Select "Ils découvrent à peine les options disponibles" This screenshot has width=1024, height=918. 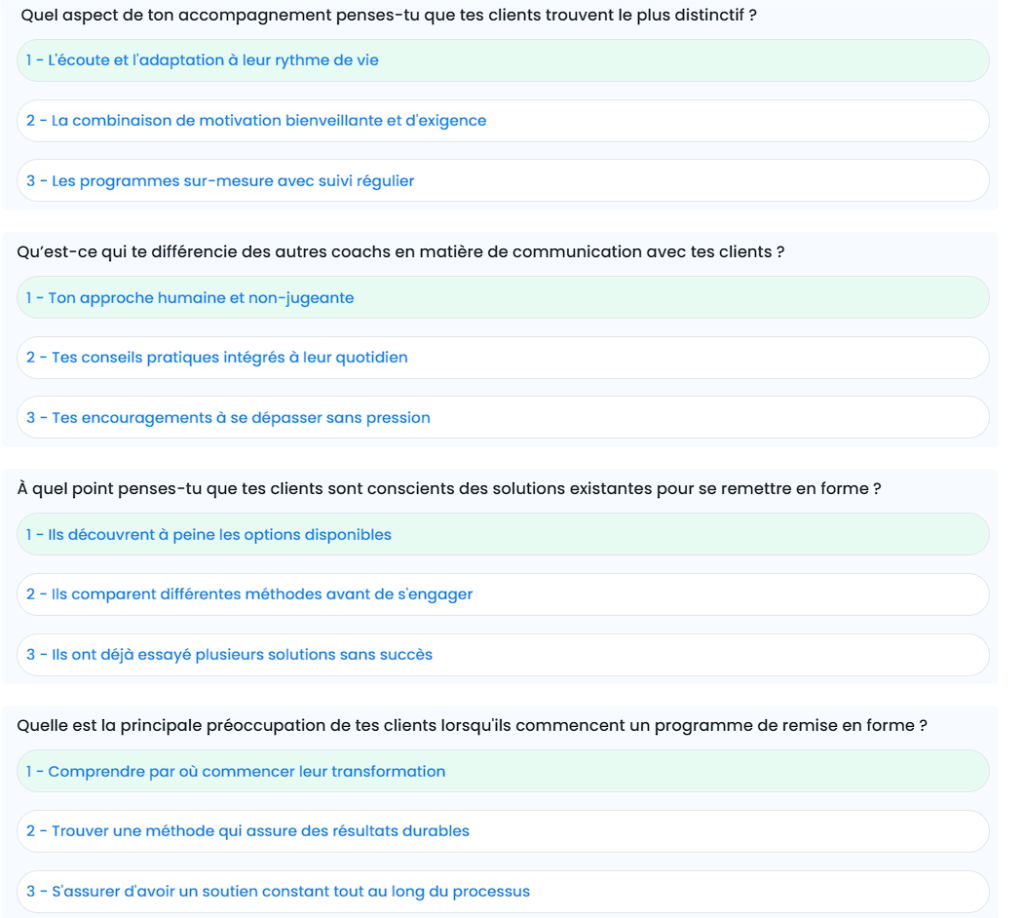(503, 535)
